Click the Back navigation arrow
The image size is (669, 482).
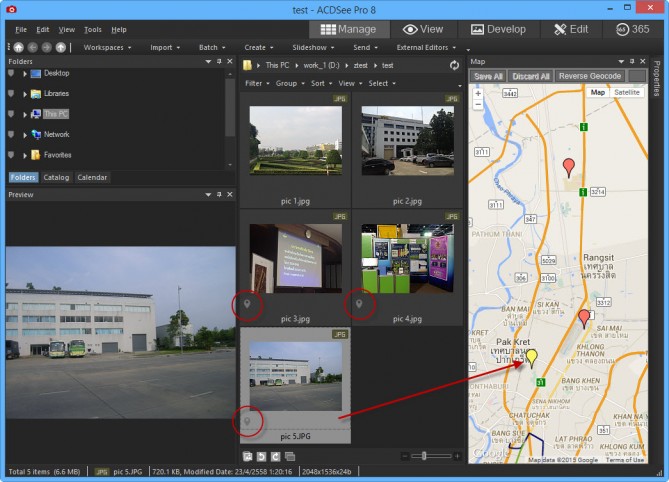point(32,47)
